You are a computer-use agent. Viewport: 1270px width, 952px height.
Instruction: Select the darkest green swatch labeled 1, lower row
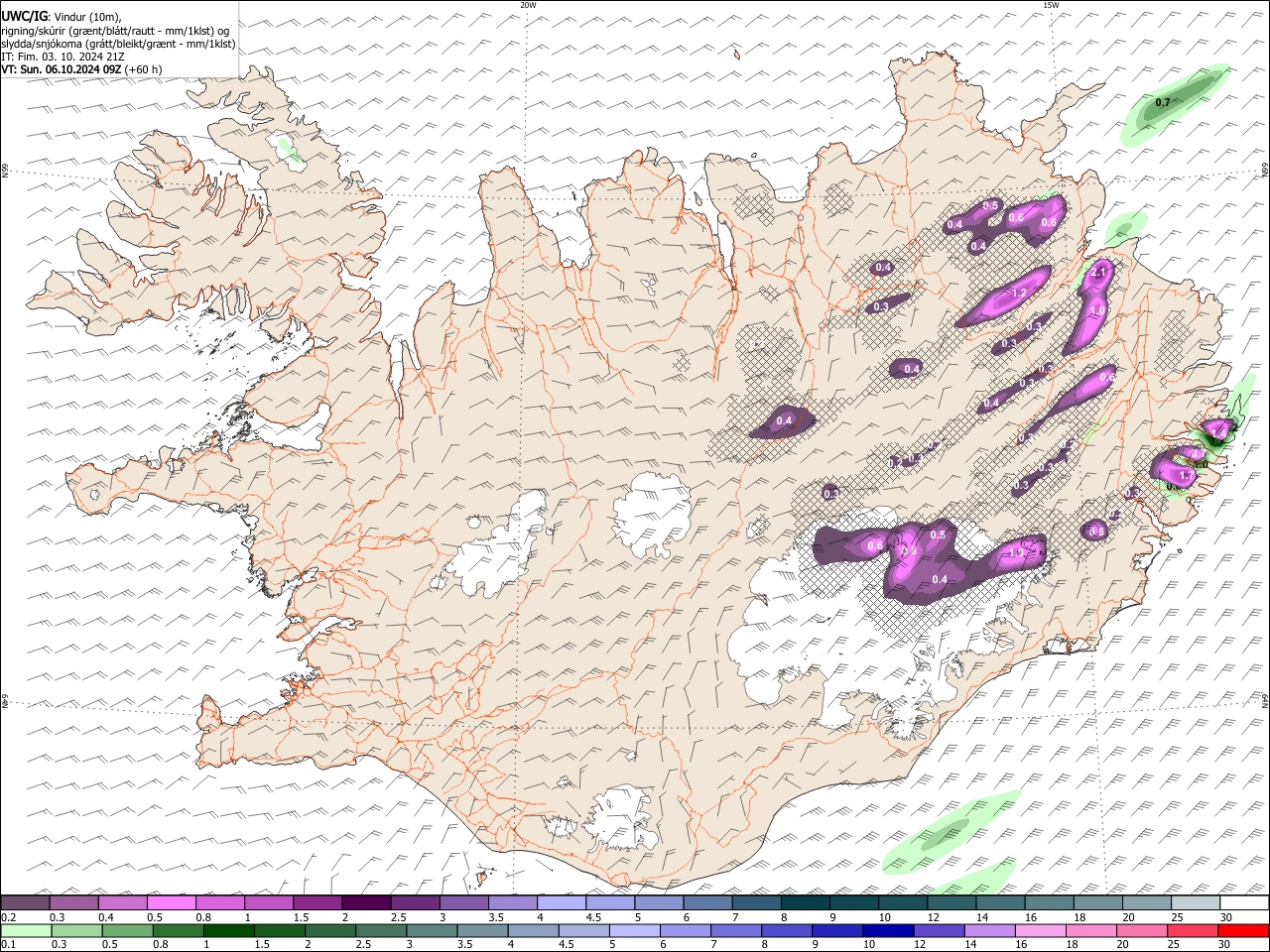tap(228, 931)
